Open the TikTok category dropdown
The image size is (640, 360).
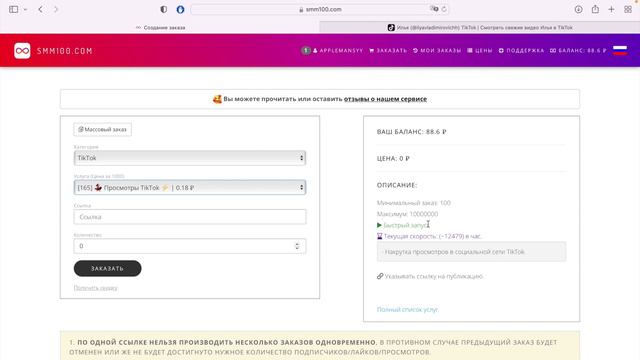(190, 158)
